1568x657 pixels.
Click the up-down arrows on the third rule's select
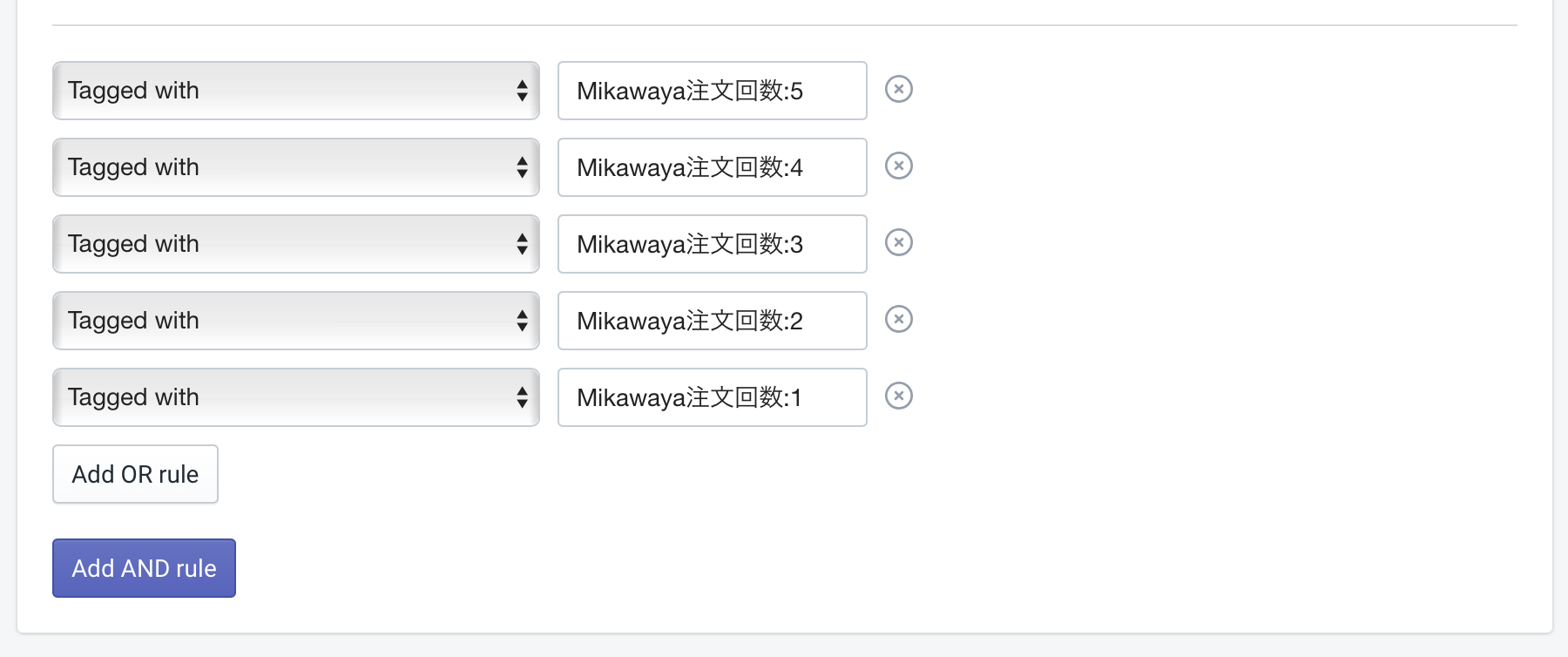point(522,244)
